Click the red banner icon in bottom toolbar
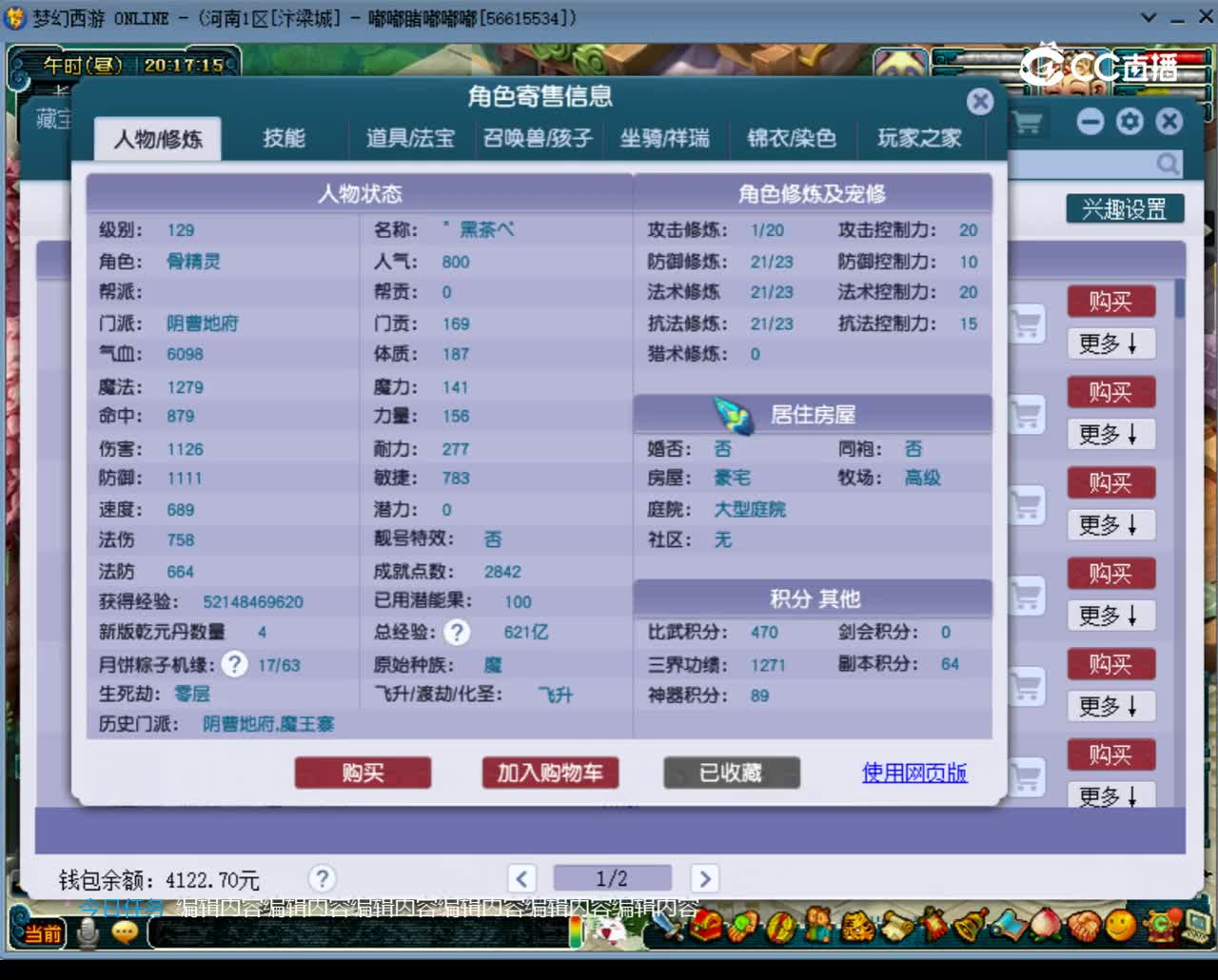 click(x=933, y=925)
